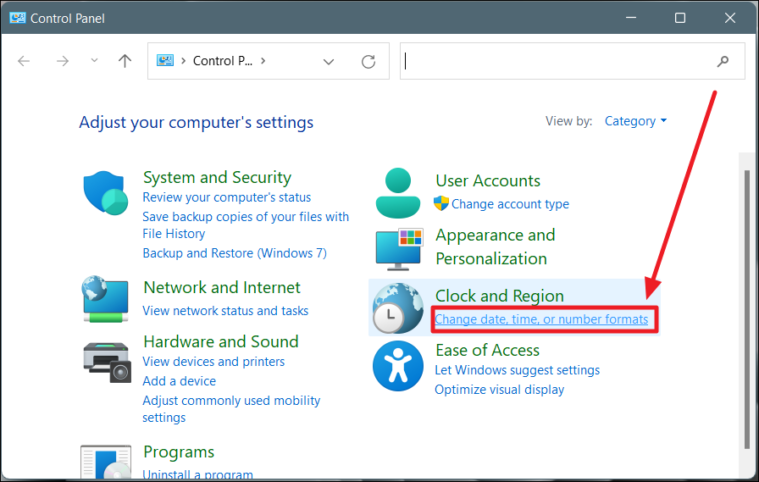The image size is (759, 482).
Task: Refresh the Control Panel address bar
Action: pos(368,61)
